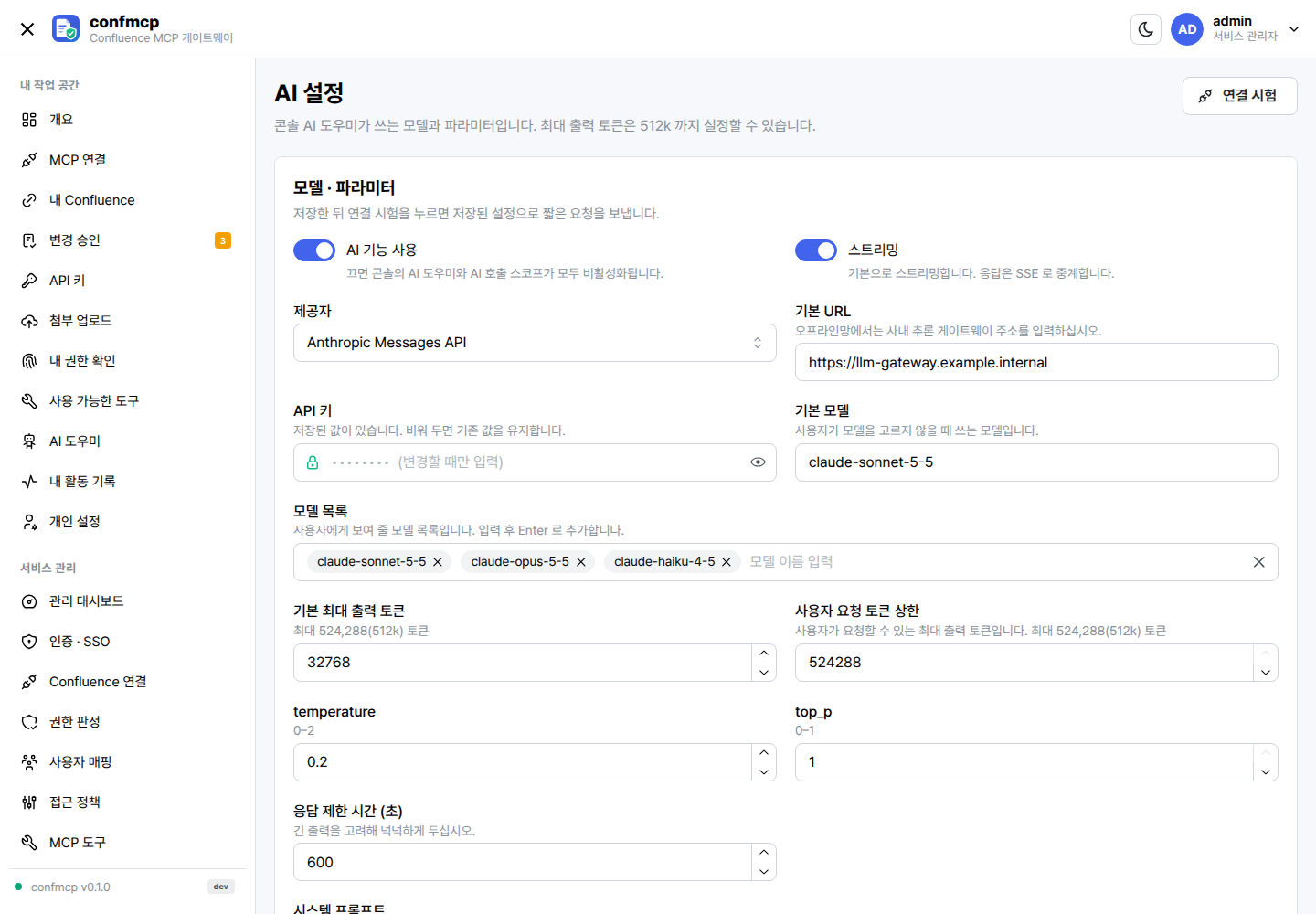Show the API key with eye icon

click(758, 462)
